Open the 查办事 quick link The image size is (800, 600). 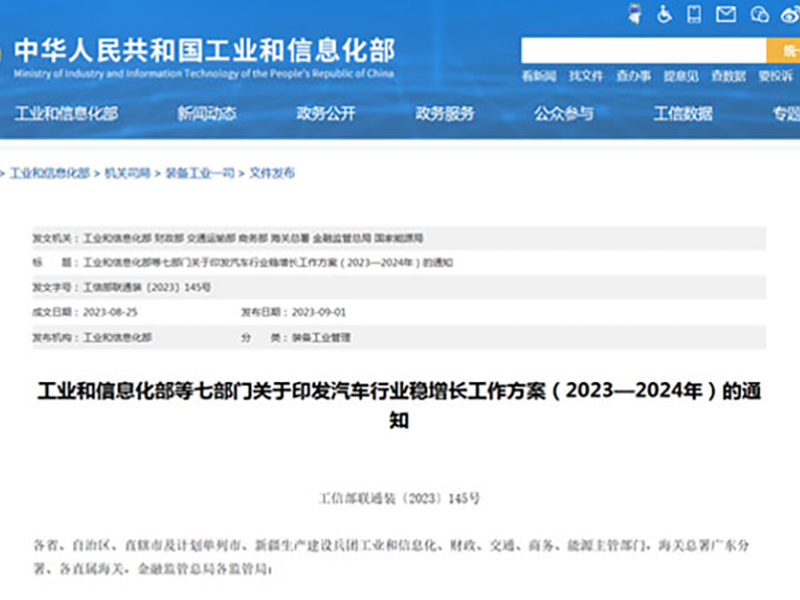633,76
